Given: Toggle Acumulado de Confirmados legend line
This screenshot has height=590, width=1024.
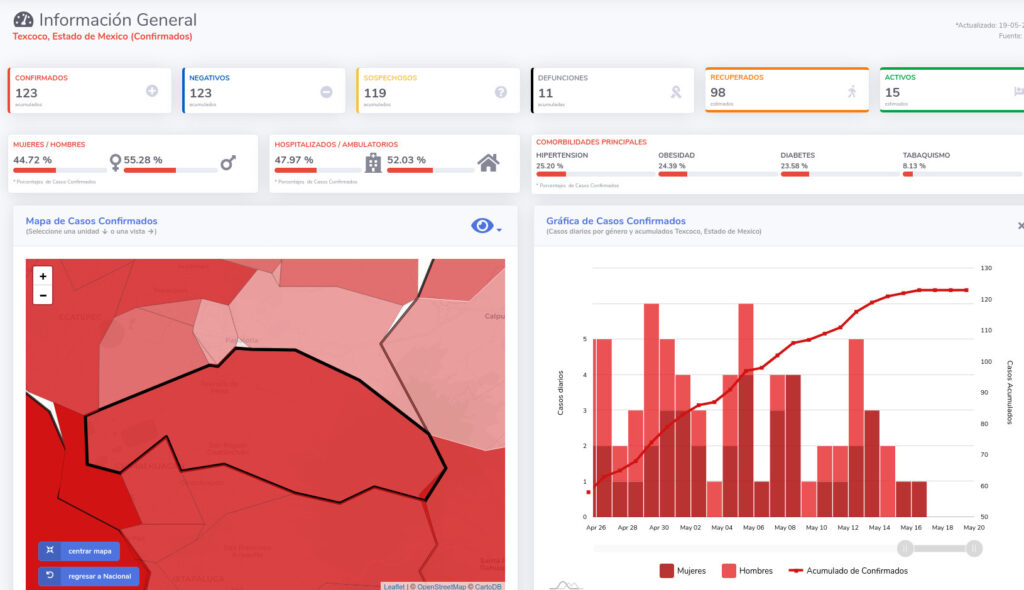Looking at the screenshot, I should point(848,571).
